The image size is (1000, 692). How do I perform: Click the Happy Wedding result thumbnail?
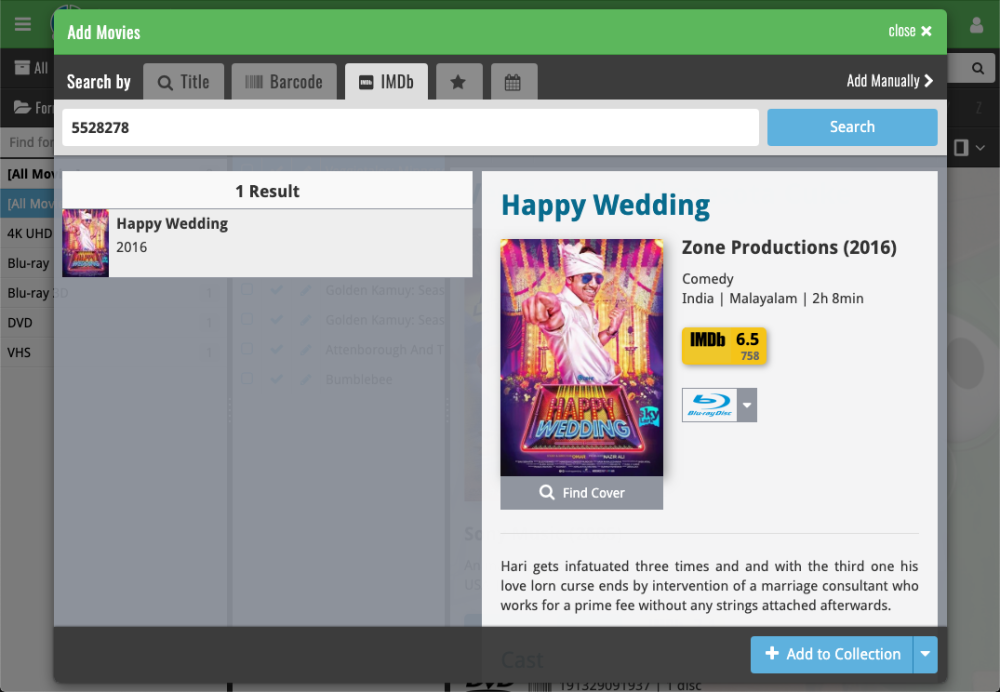pos(85,243)
